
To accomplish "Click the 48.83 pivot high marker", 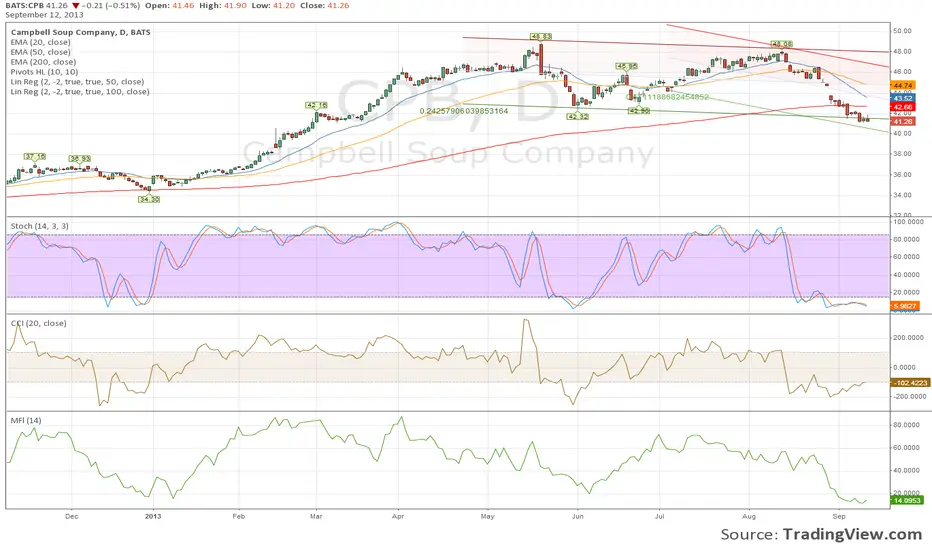I will (541, 36).
